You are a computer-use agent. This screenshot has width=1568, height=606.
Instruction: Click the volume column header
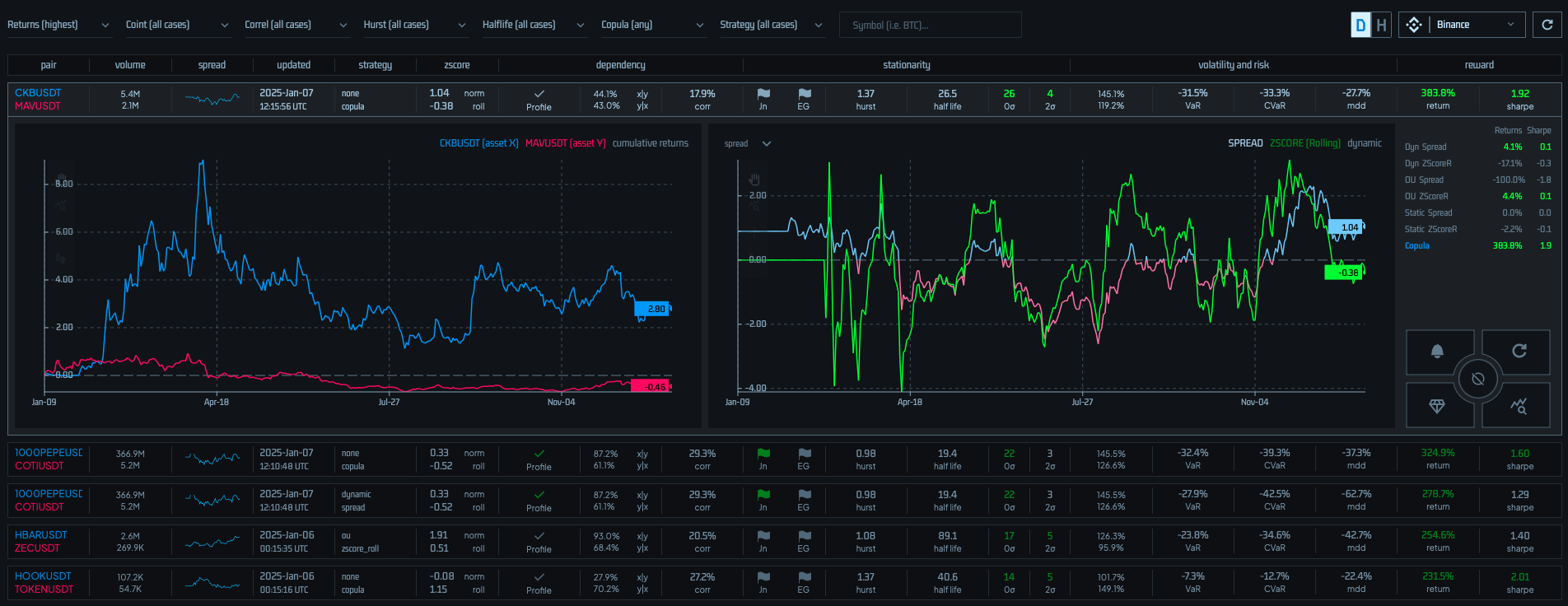130,65
